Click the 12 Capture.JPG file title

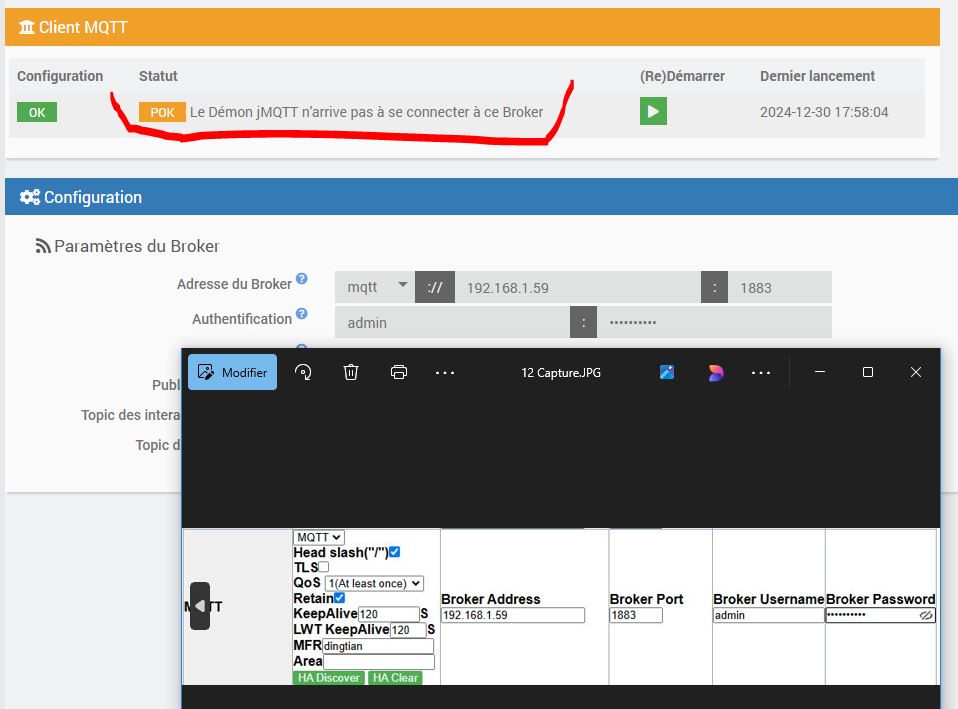tap(561, 372)
